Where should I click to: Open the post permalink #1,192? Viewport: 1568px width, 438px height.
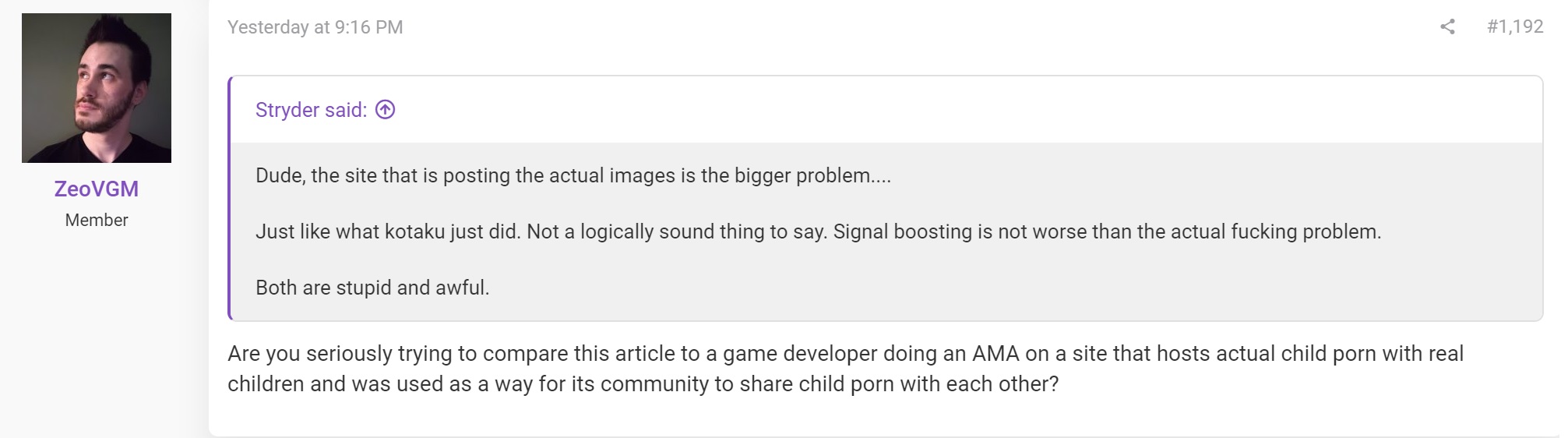point(1514,26)
